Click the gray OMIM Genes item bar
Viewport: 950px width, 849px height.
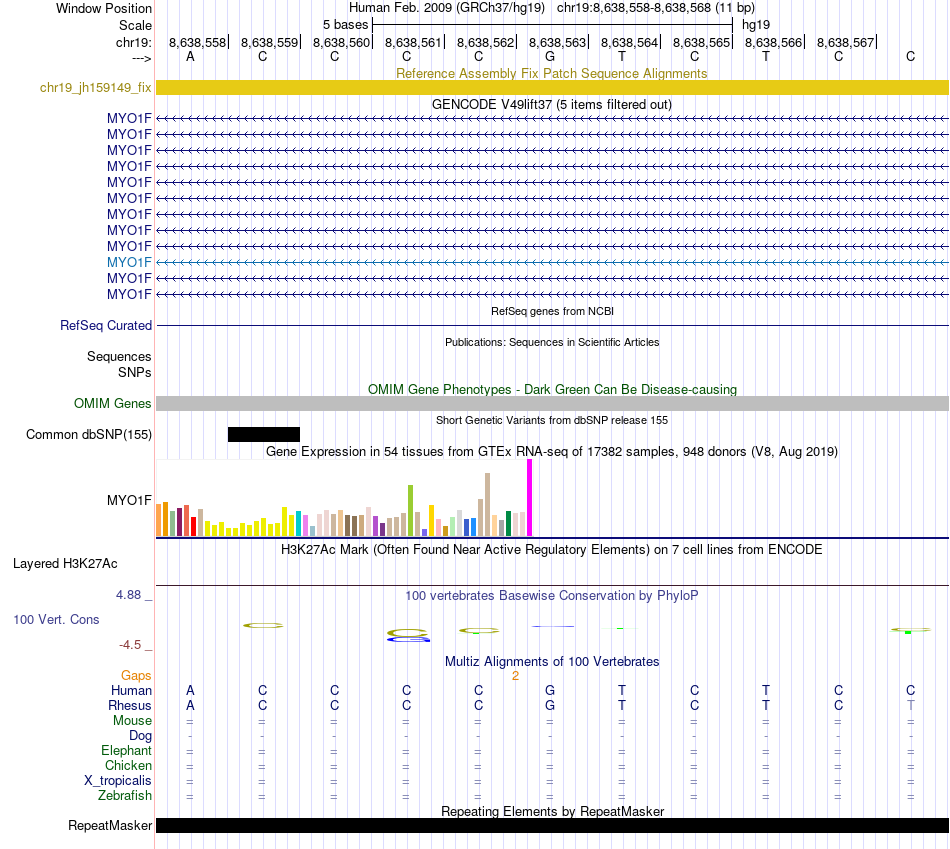(552, 404)
